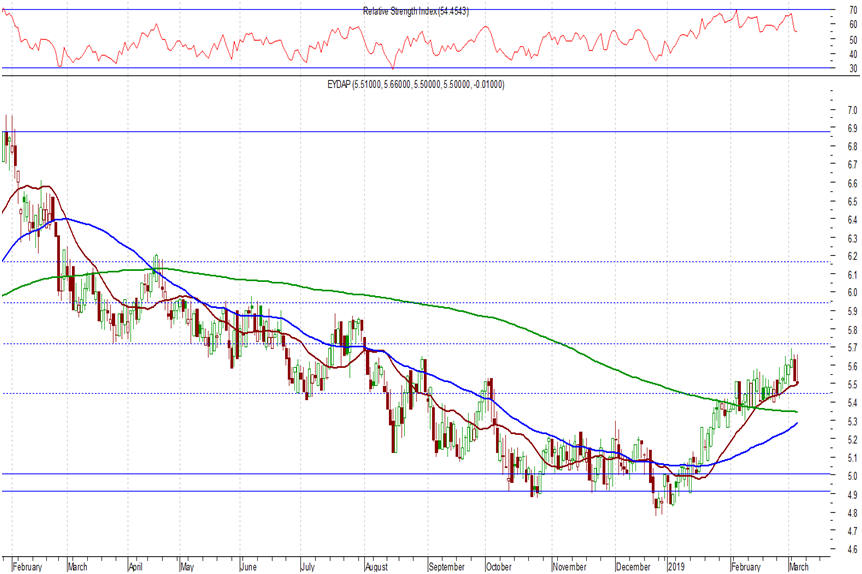This screenshot has height=574, width=862.
Task: Select the October date label
Action: tap(499, 566)
